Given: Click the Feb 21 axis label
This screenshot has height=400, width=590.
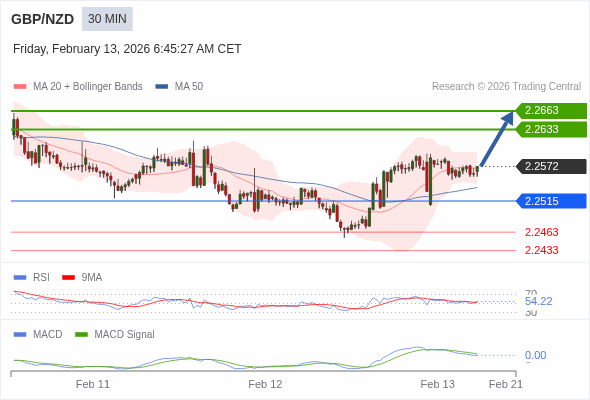Looking at the screenshot, I should [x=505, y=384].
